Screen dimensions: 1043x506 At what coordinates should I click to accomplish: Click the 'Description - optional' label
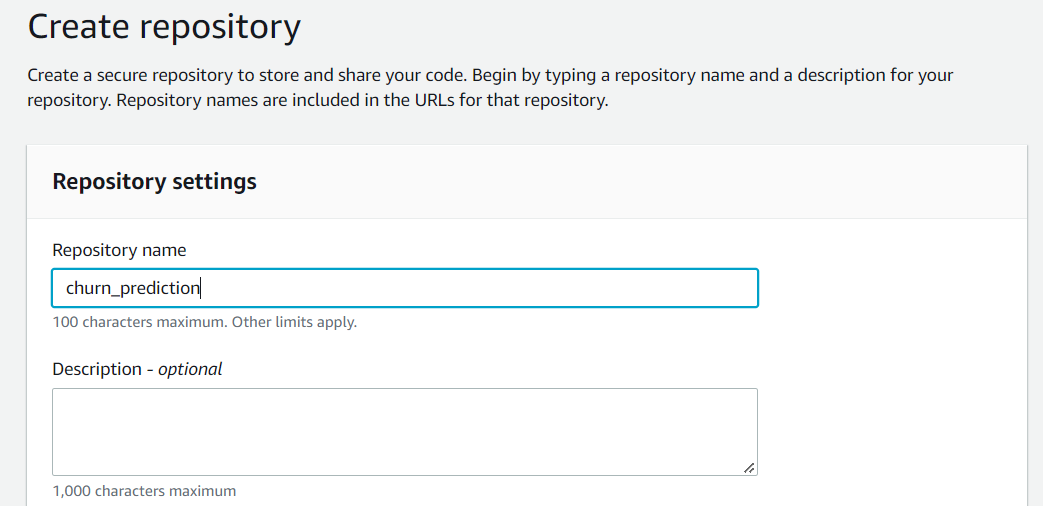click(x=137, y=368)
